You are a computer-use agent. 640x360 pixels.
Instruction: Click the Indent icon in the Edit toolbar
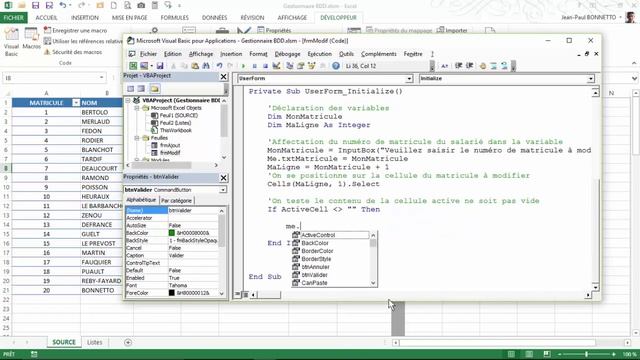(x=458, y=66)
